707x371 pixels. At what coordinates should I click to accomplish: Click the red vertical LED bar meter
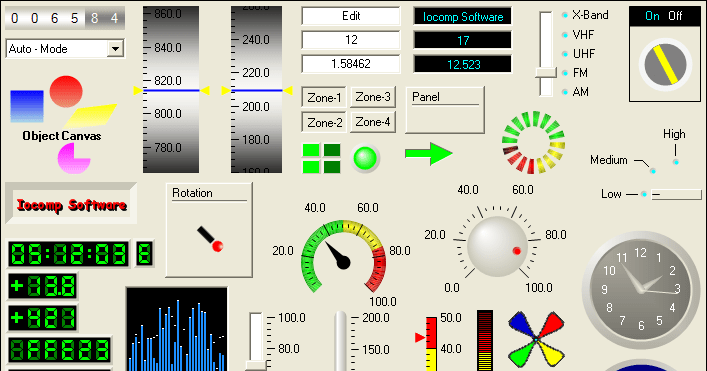(485, 340)
